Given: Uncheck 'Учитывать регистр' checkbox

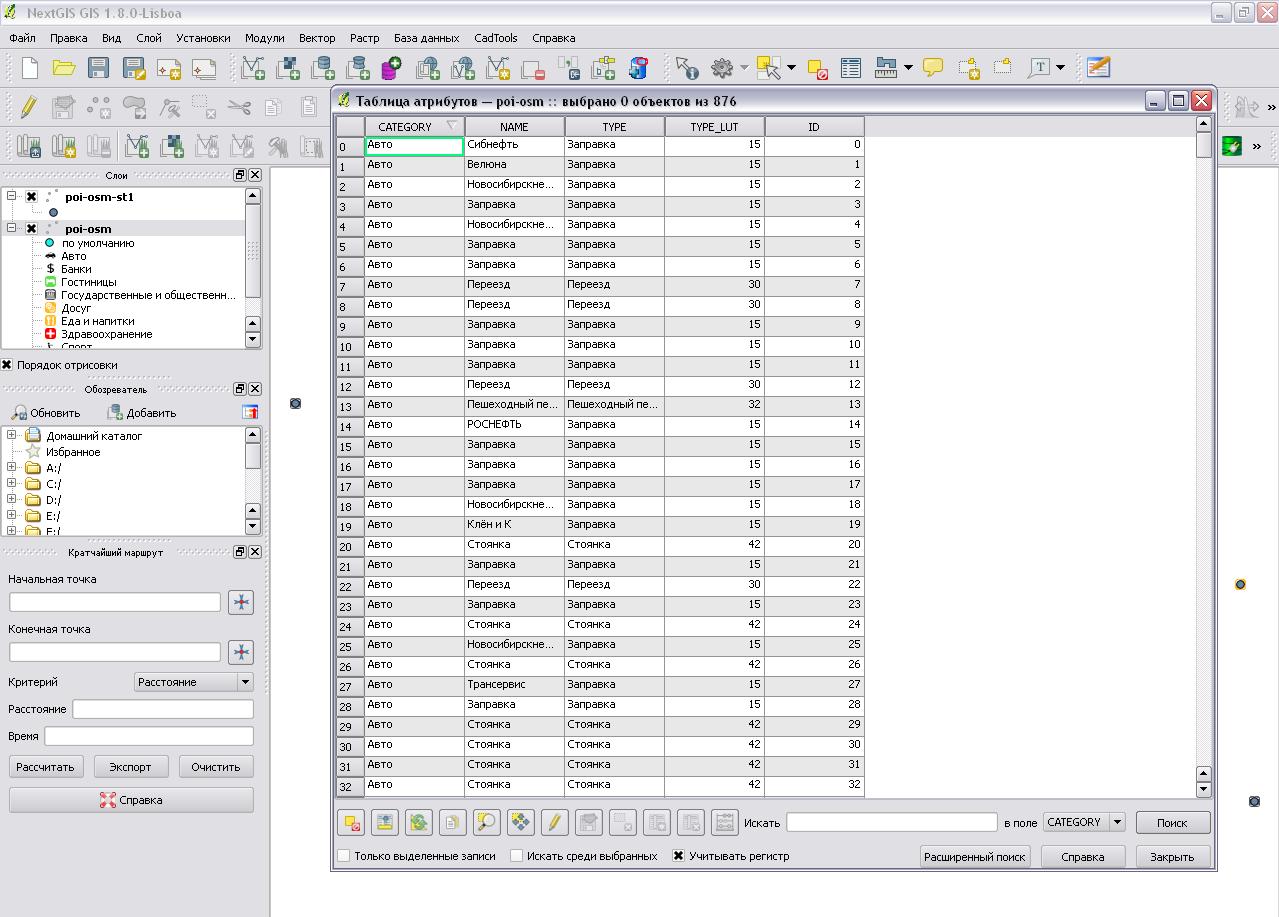Looking at the screenshot, I should [x=679, y=856].
